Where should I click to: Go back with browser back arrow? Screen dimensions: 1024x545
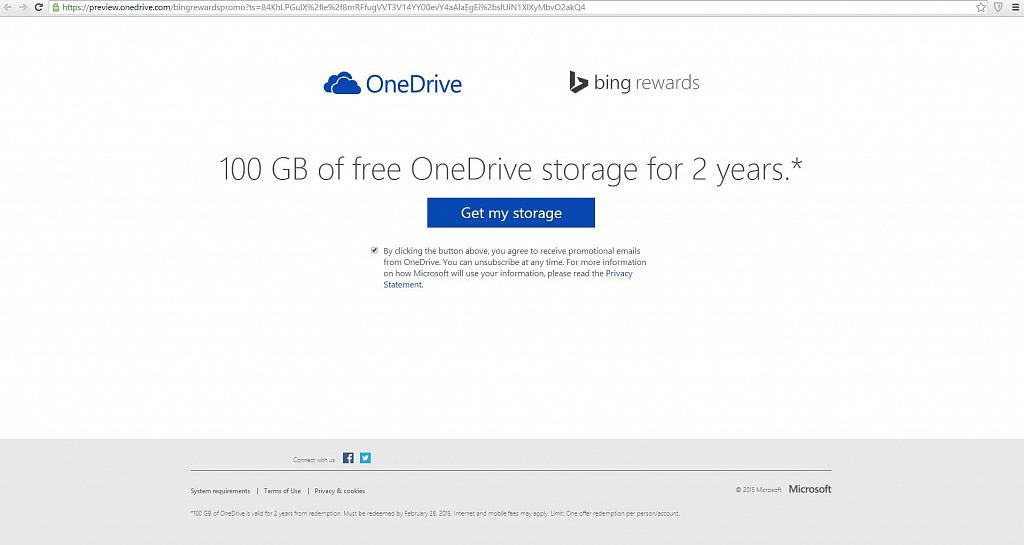coord(8,7)
